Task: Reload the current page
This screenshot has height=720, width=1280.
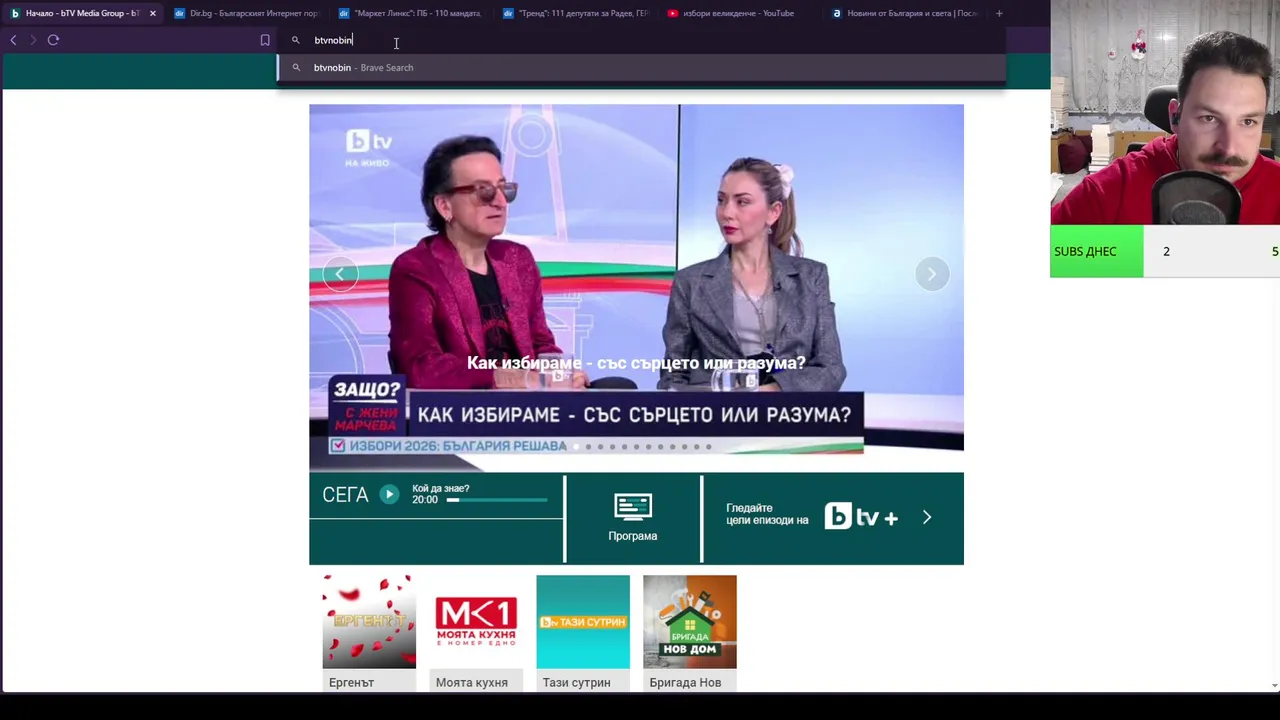Action: 53,40
